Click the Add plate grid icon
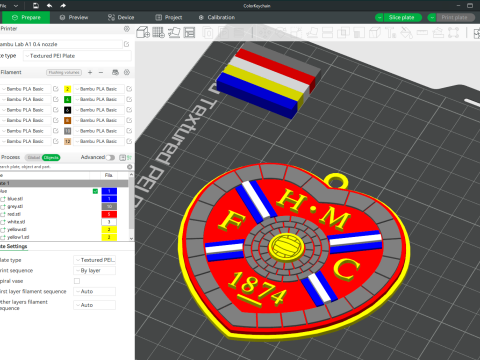The height and width of the screenshot is (360, 480). coord(158,33)
